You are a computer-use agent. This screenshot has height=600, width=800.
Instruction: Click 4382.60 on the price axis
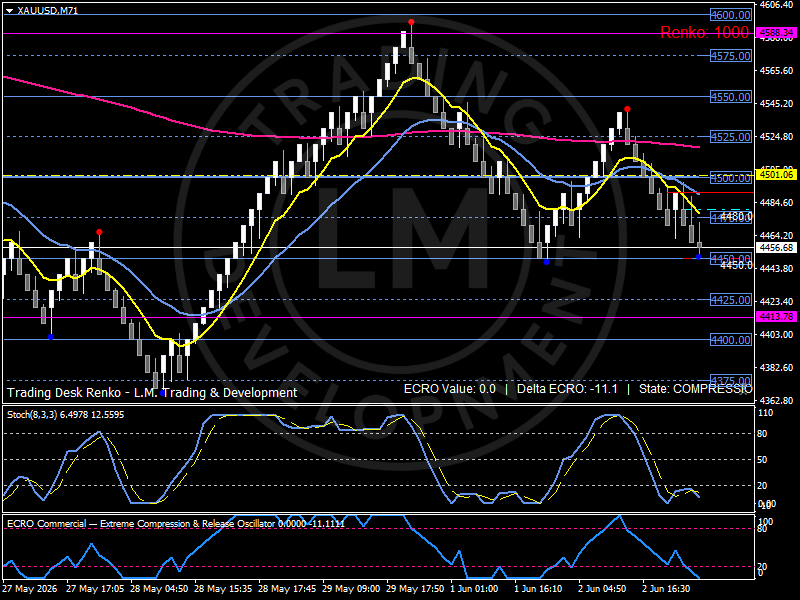(777, 367)
